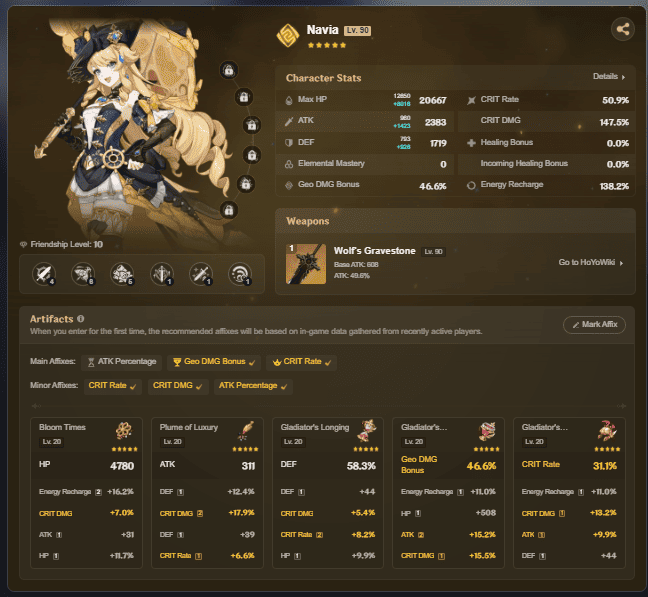Click the Wolf's Gravestone weapon name
The image size is (648, 597).
click(x=374, y=251)
